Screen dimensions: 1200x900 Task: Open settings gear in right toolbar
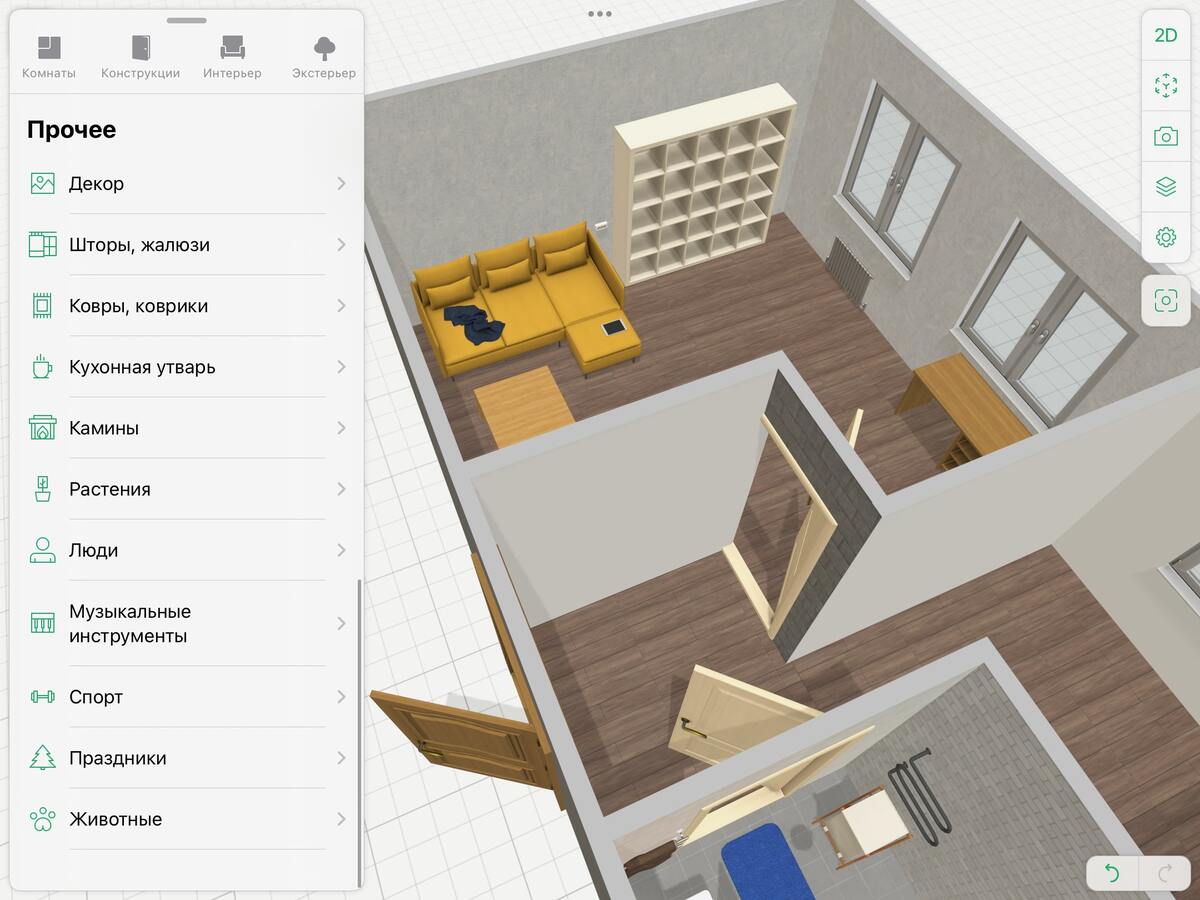1165,237
